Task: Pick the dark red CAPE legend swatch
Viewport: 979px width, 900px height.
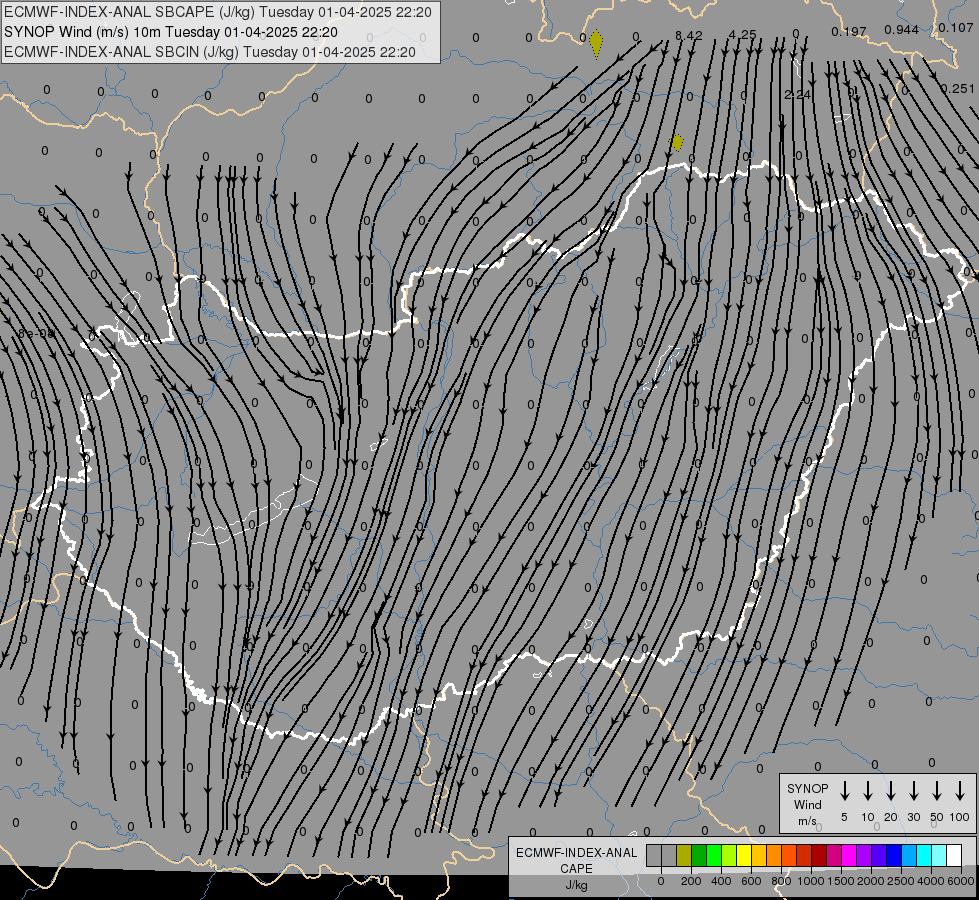Action: coord(819,855)
